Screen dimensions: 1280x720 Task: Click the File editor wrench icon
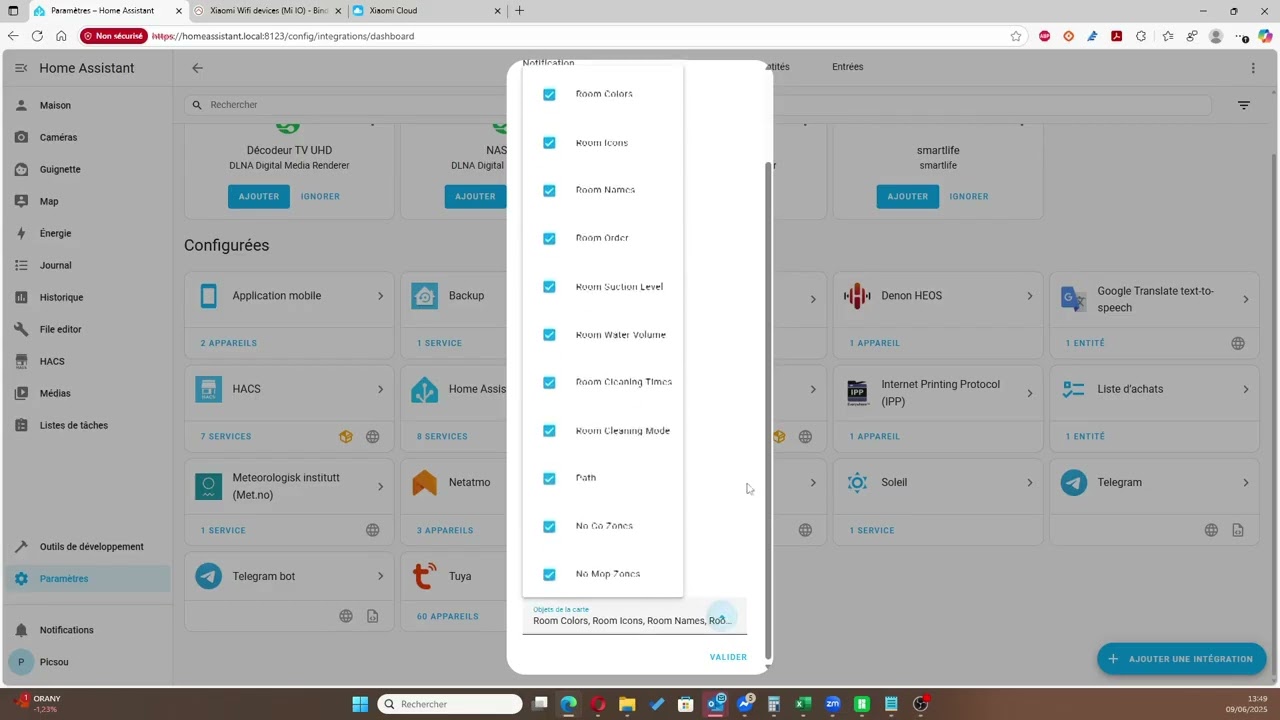(21, 329)
